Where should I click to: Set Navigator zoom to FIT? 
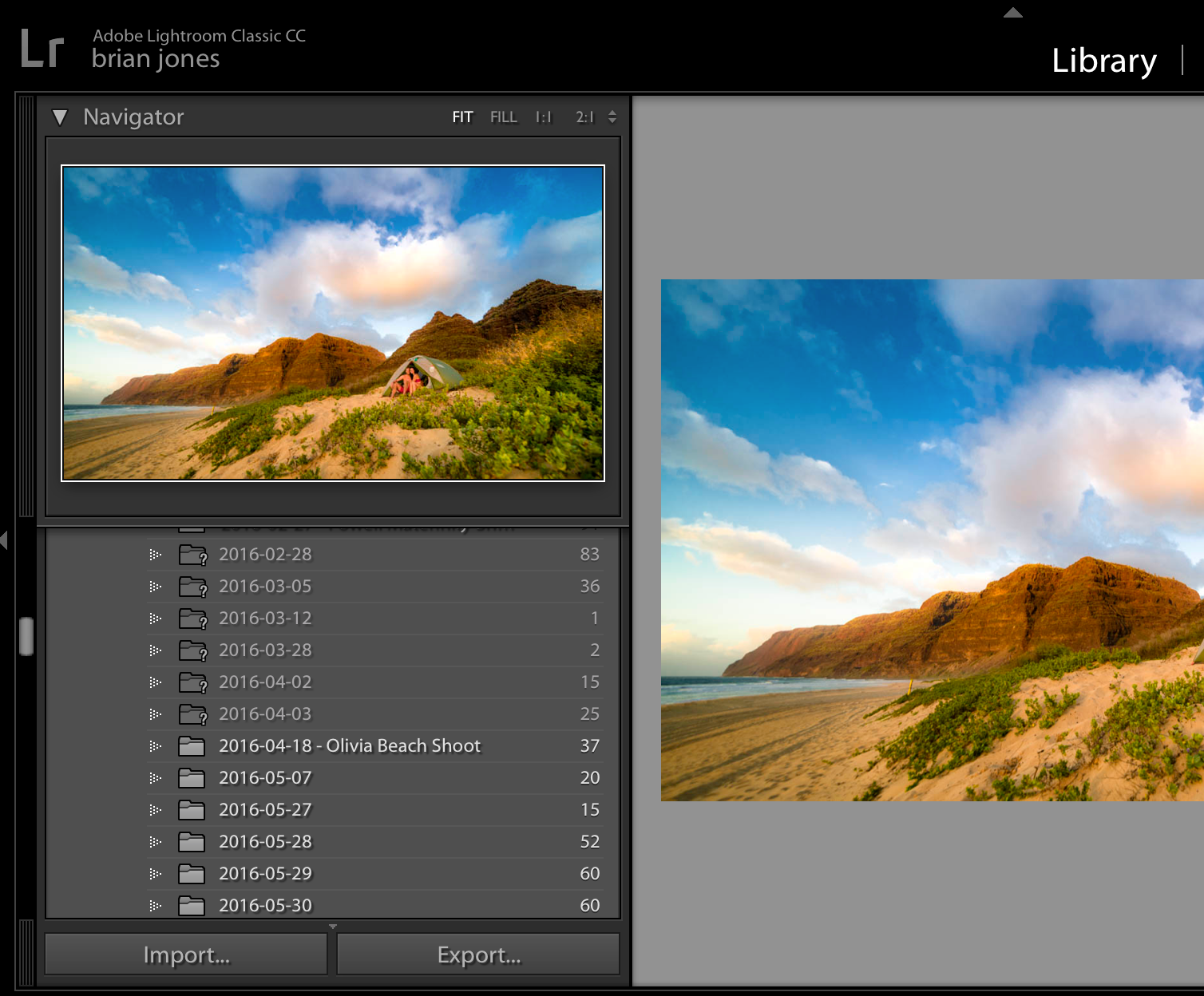click(x=462, y=117)
